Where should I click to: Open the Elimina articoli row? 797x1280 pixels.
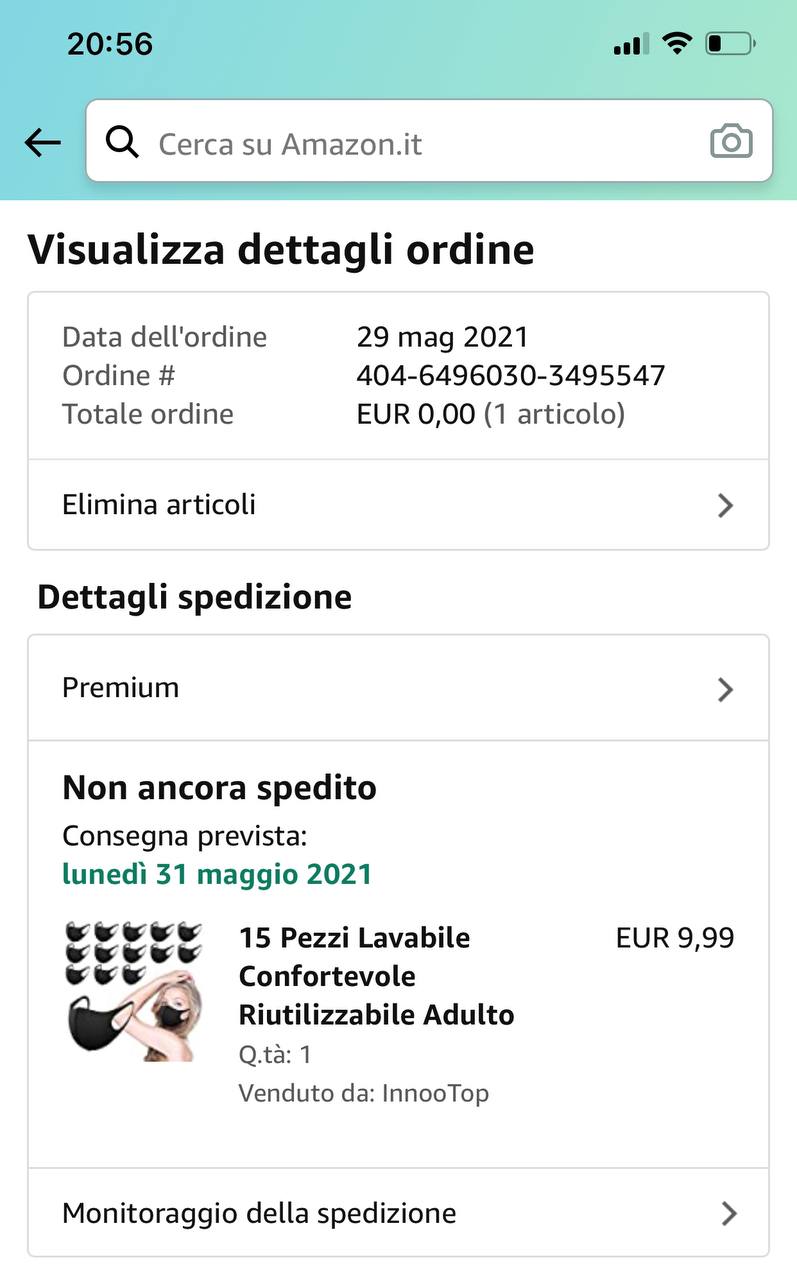coord(398,505)
